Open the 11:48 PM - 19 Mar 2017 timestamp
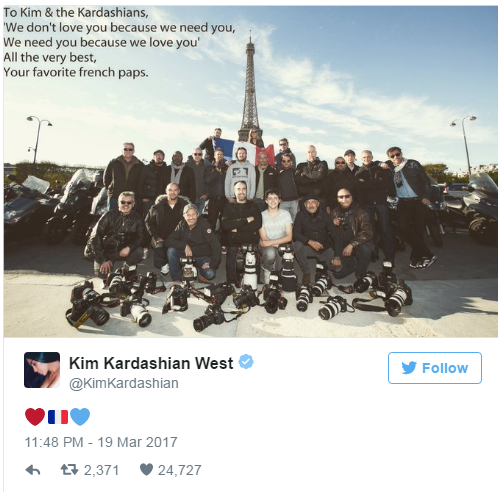Screen dimensions: 498x492 click(101, 442)
